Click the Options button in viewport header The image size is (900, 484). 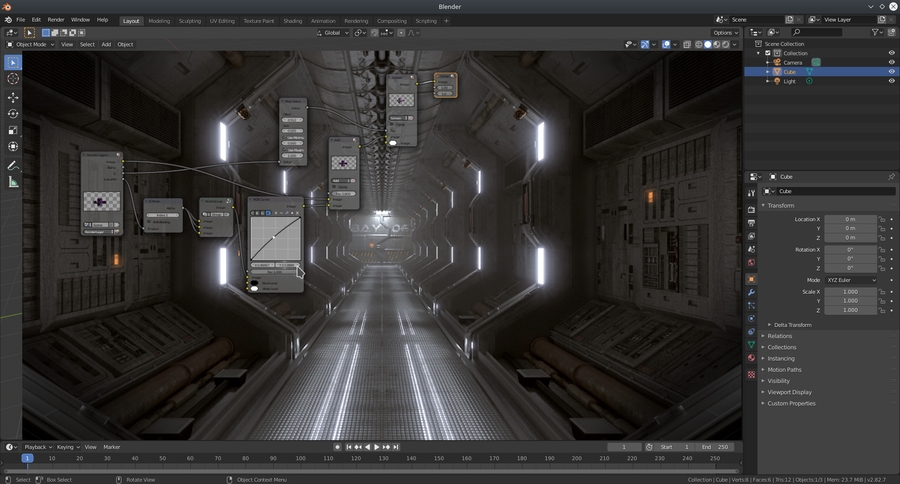(x=725, y=33)
